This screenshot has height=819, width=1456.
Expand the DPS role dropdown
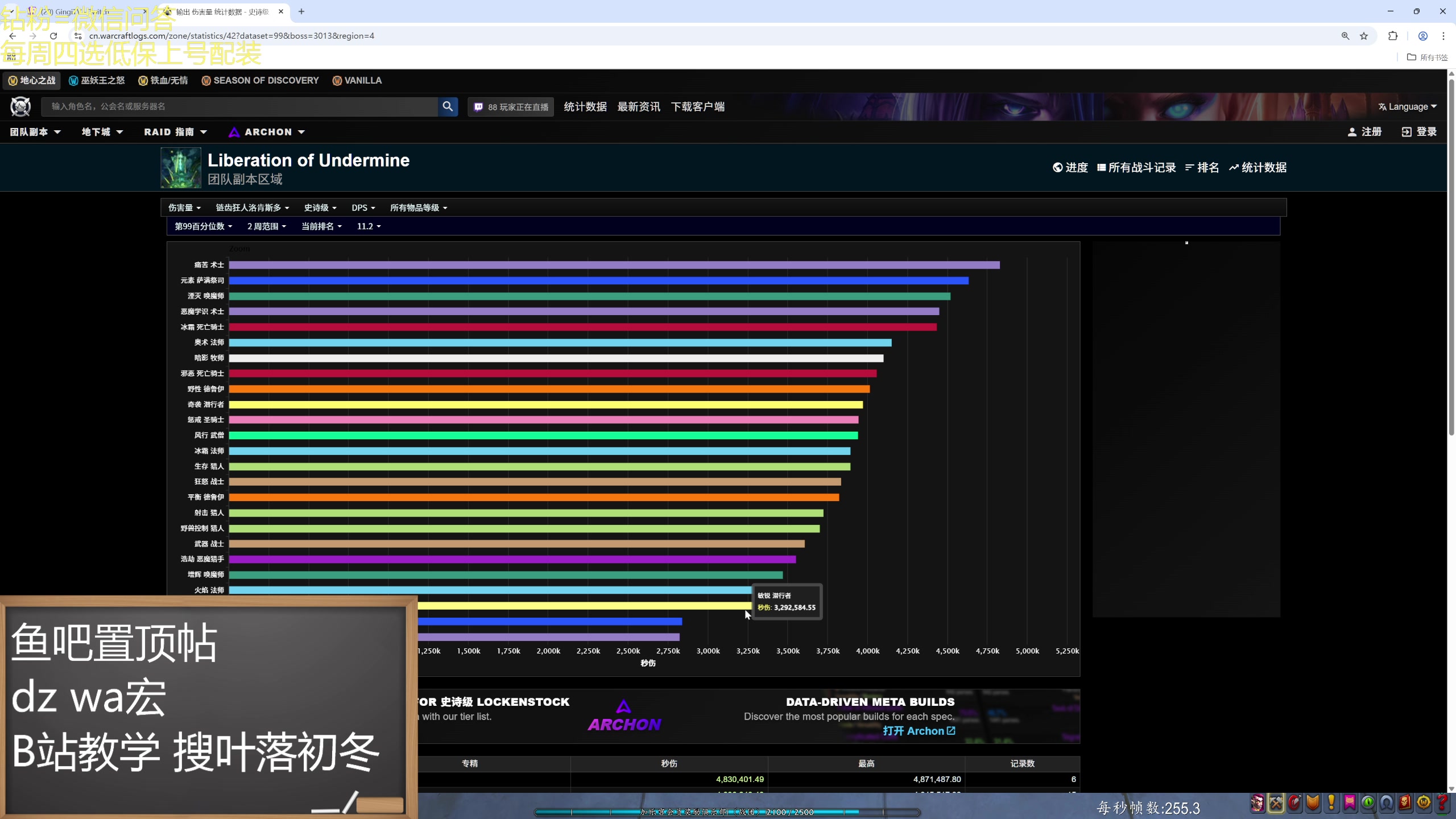pyautogui.click(x=363, y=208)
